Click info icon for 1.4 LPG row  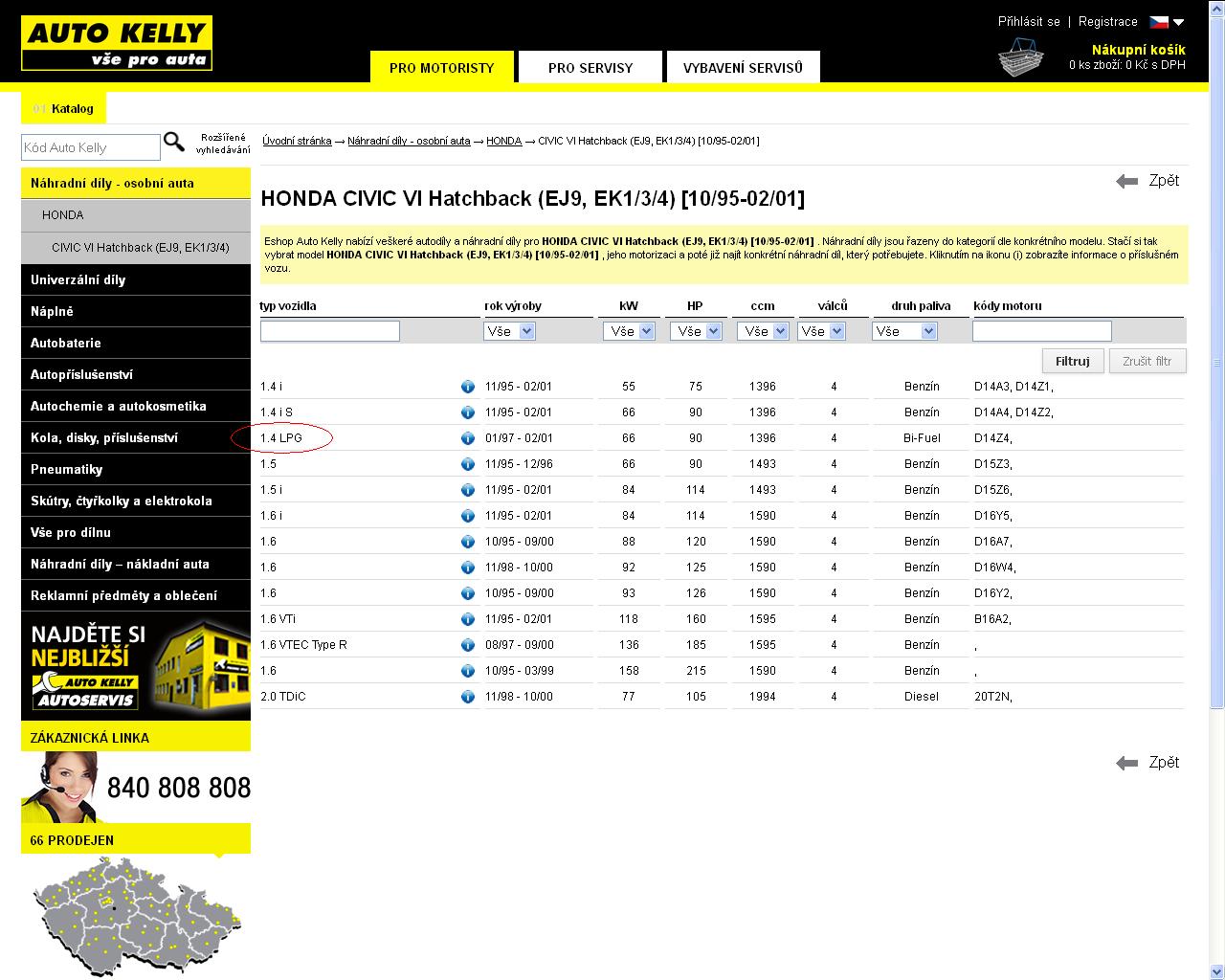[468, 438]
